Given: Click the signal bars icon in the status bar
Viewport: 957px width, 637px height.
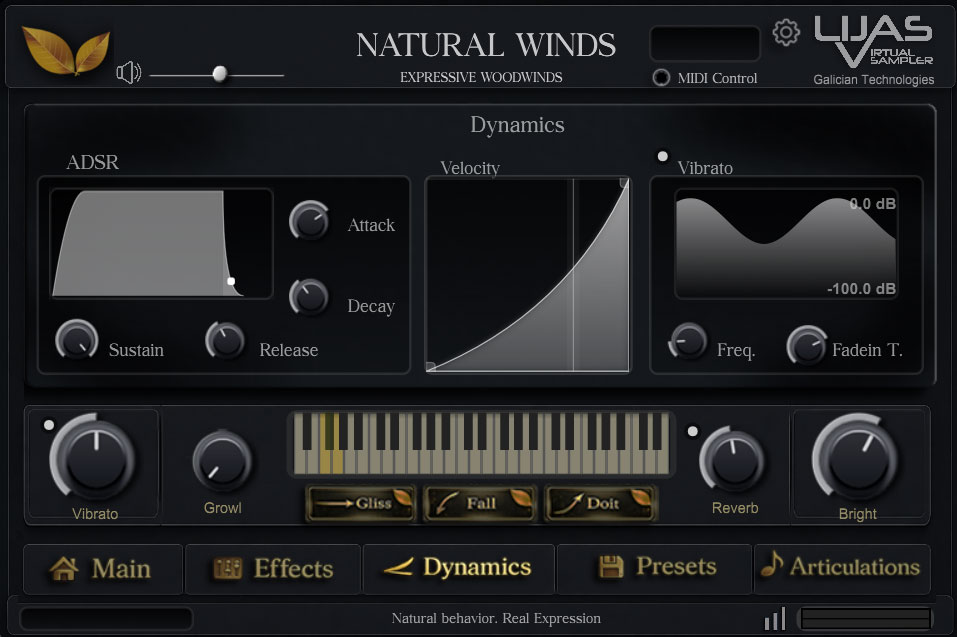Looking at the screenshot, I should click(x=775, y=618).
